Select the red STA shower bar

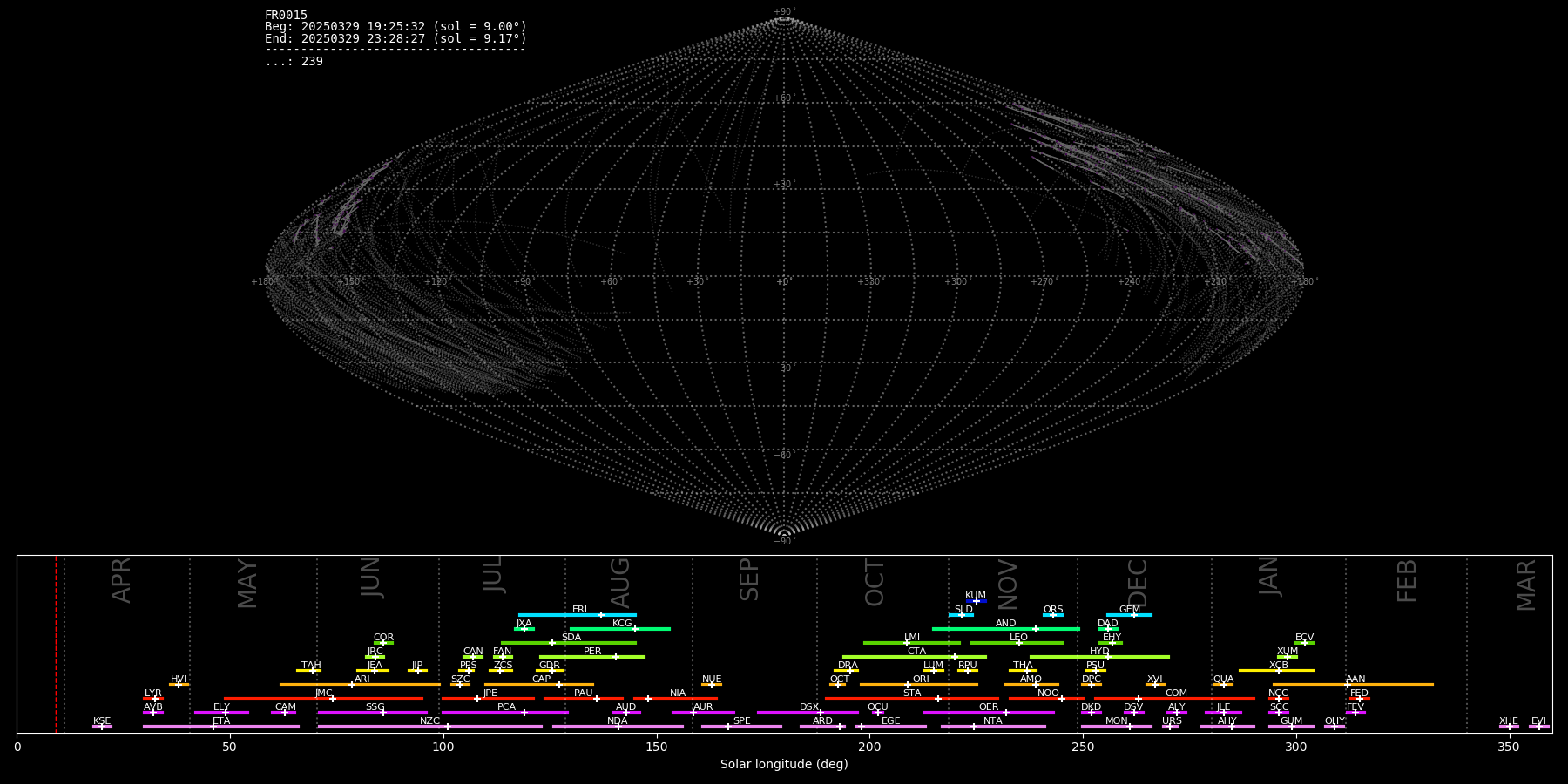[x=912, y=699]
